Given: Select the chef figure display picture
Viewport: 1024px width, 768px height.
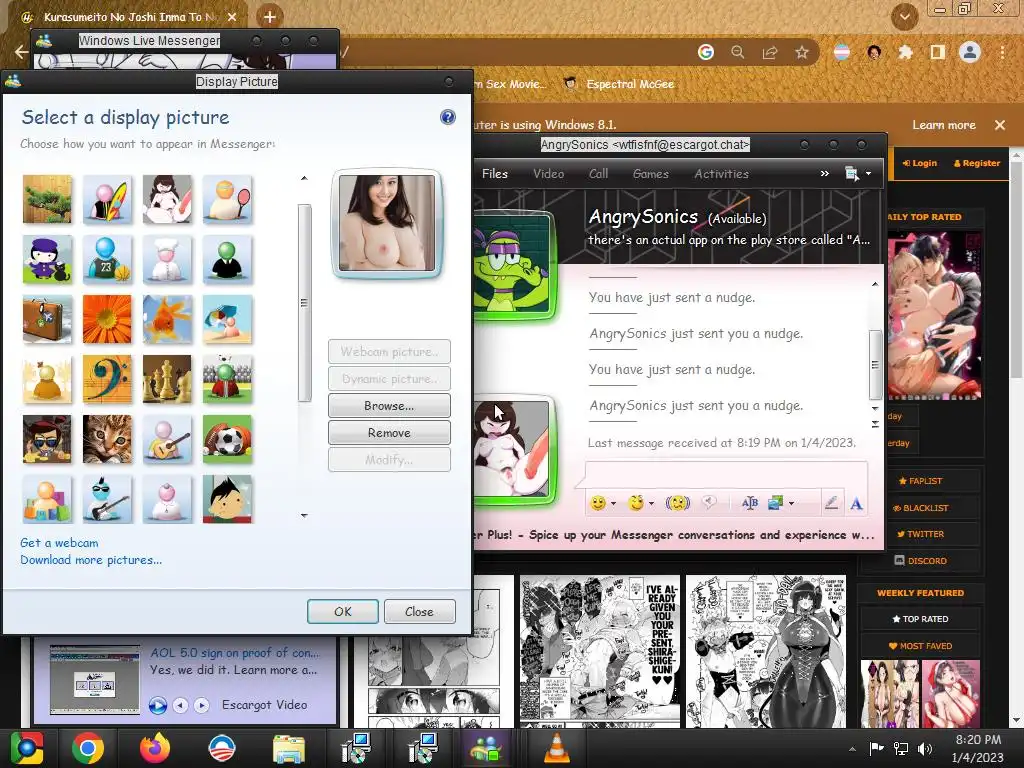Looking at the screenshot, I should (x=167, y=259).
